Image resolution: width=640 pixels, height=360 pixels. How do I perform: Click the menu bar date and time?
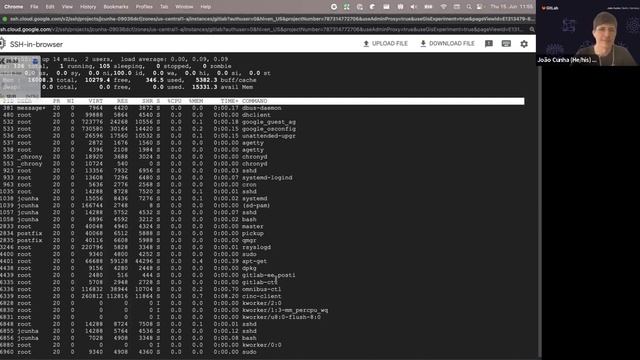coord(511,7)
